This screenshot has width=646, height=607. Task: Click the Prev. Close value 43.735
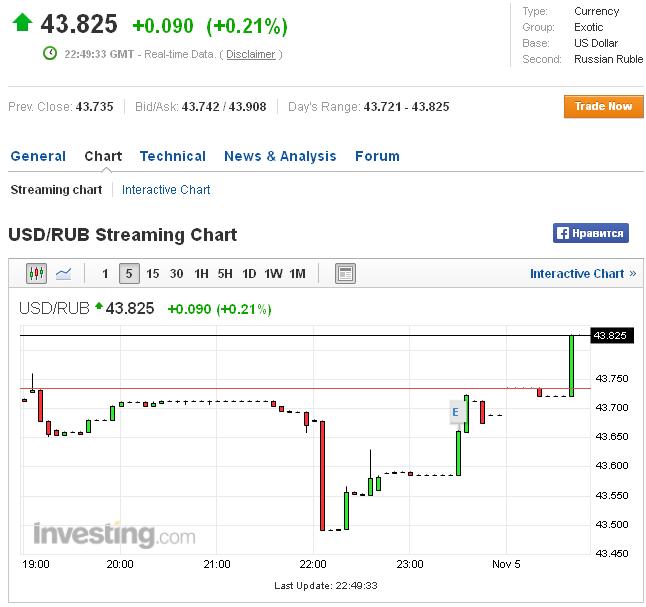click(94, 107)
